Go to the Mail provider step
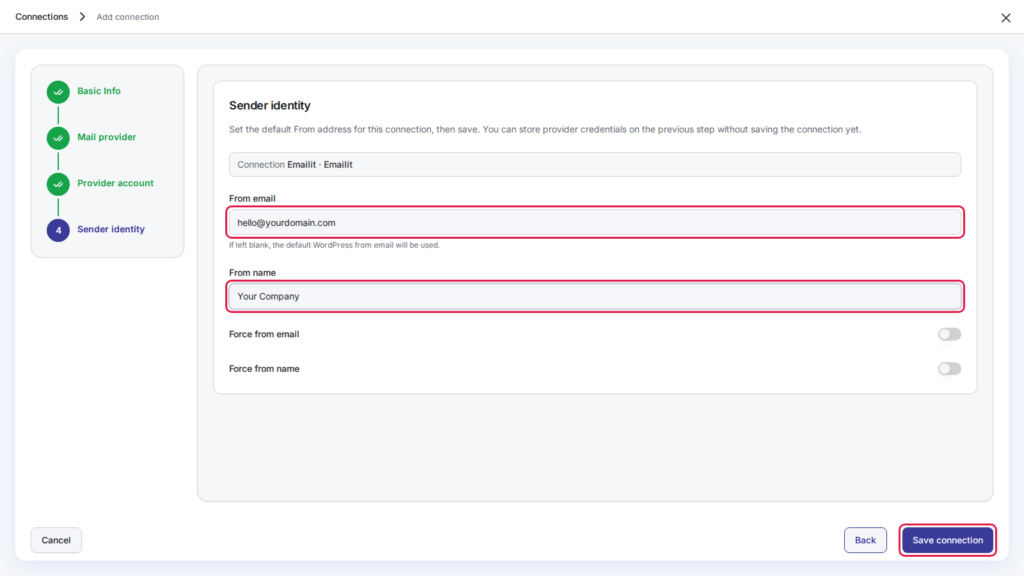 (106, 137)
